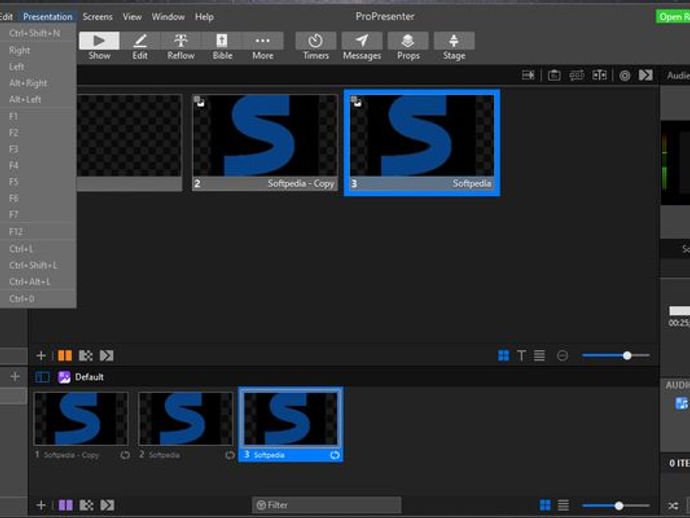The height and width of the screenshot is (518, 690).
Task: Switch media bin to list view
Action: [563, 505]
